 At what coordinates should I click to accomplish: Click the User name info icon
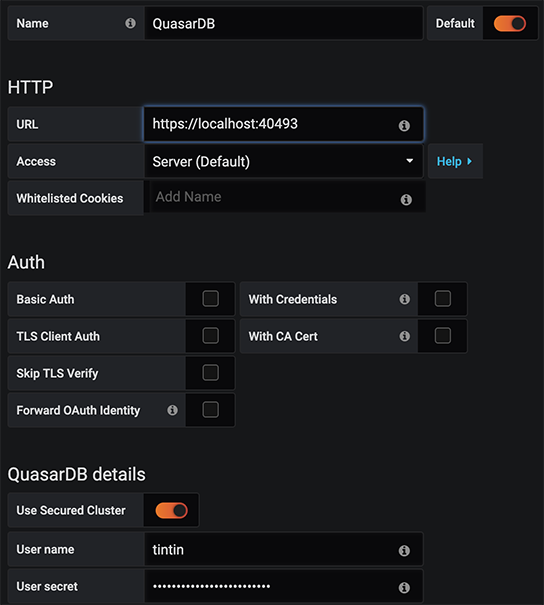(x=404, y=551)
